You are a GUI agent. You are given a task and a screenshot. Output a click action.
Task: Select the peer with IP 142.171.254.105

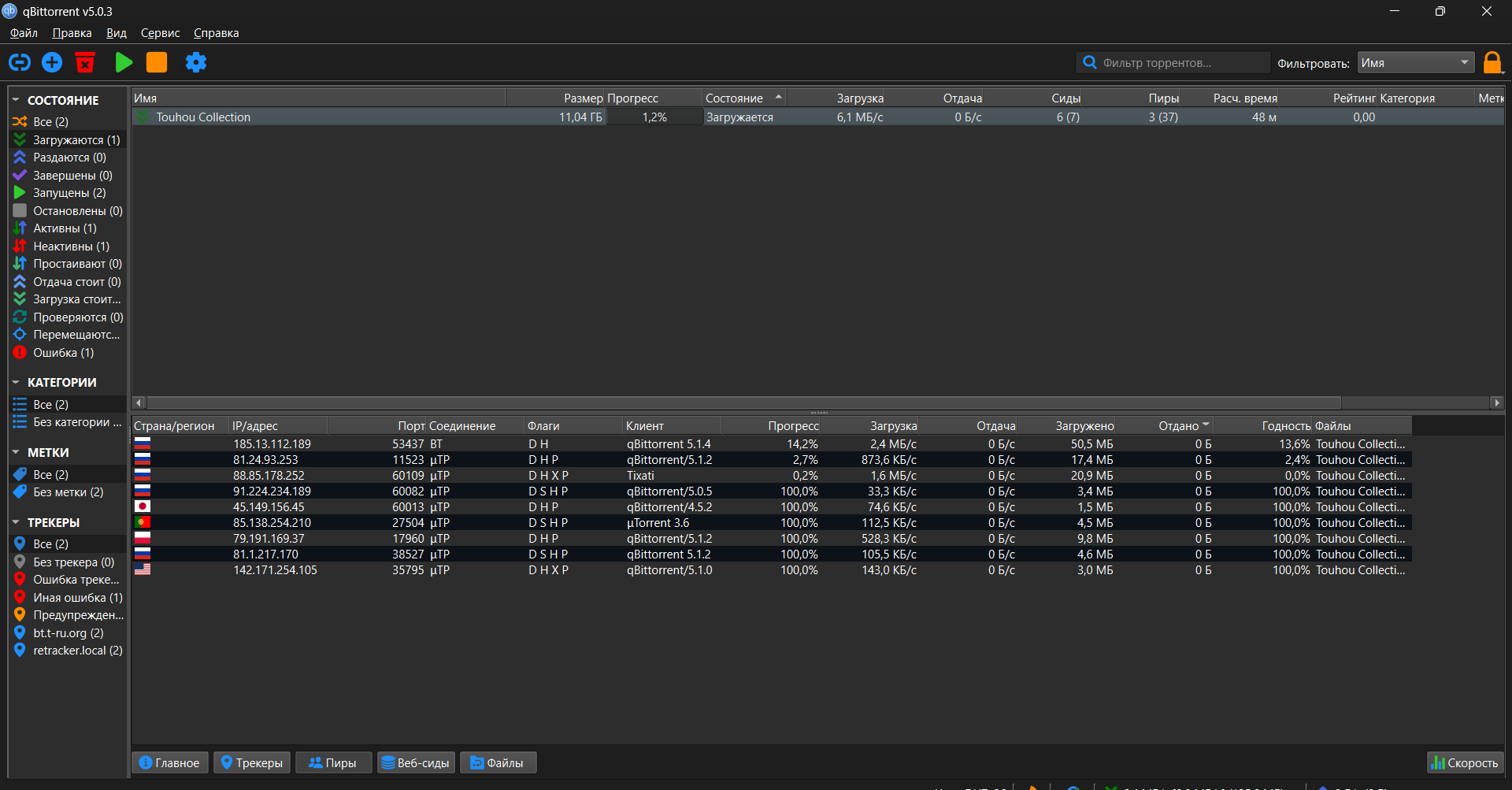tap(275, 570)
